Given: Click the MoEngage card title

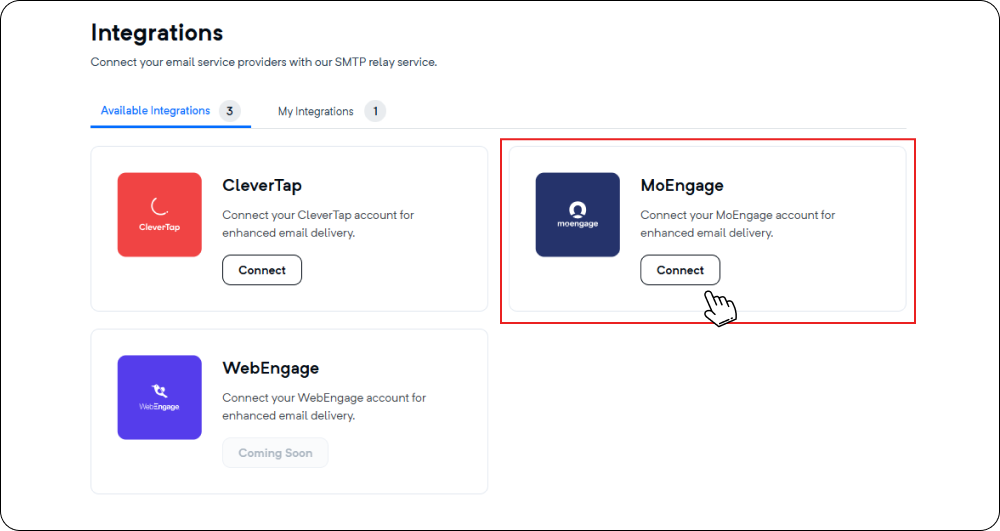Looking at the screenshot, I should point(682,185).
